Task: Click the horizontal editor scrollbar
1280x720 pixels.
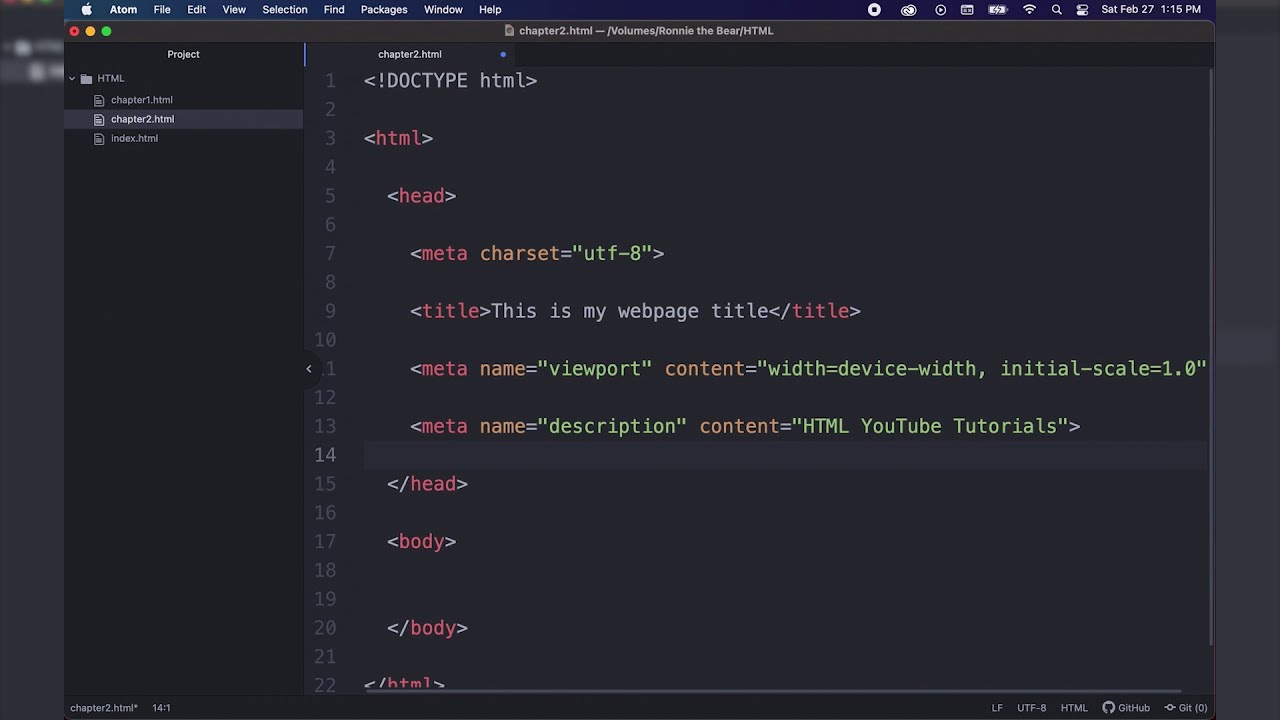Action: click(773, 691)
